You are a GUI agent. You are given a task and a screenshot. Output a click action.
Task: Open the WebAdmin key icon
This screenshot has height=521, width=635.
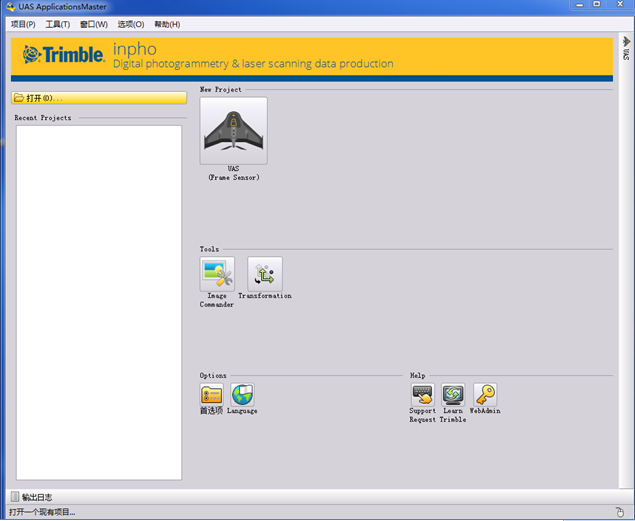pos(485,395)
